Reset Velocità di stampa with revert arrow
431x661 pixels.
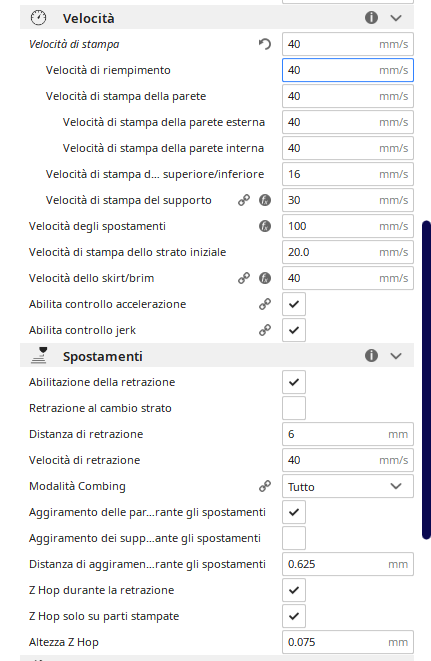pos(265,44)
